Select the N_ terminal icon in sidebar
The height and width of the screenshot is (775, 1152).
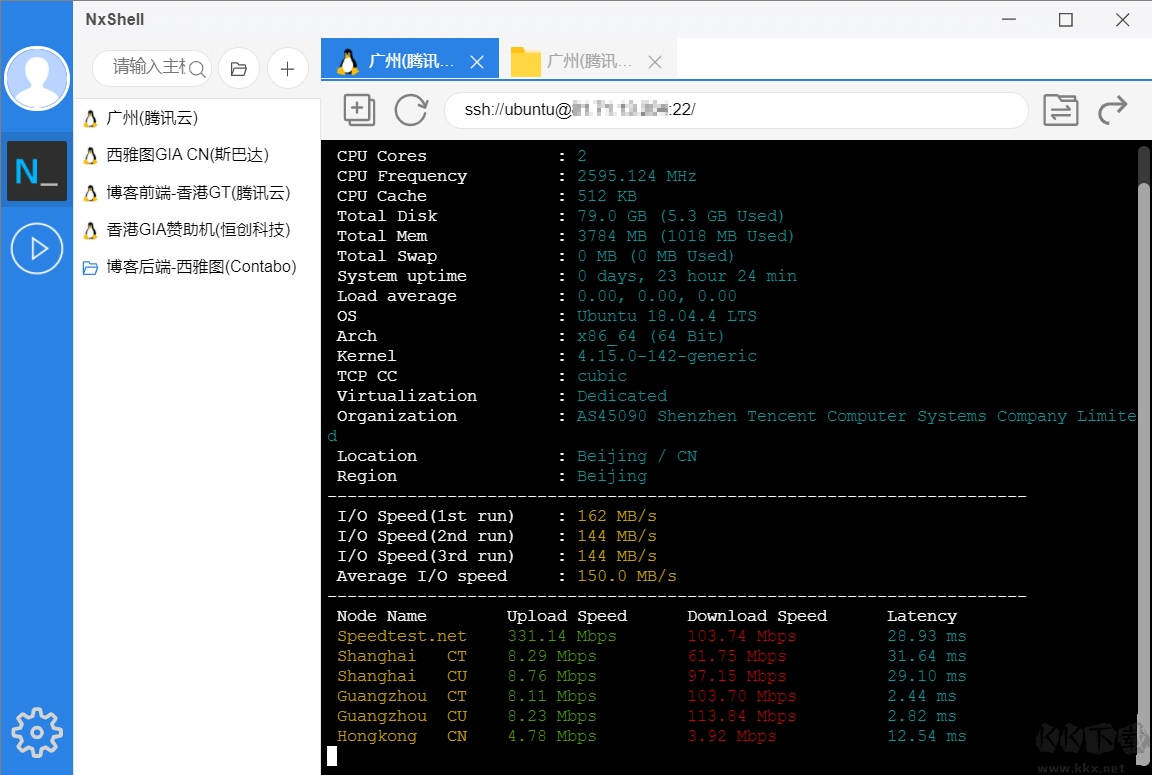pos(37,170)
